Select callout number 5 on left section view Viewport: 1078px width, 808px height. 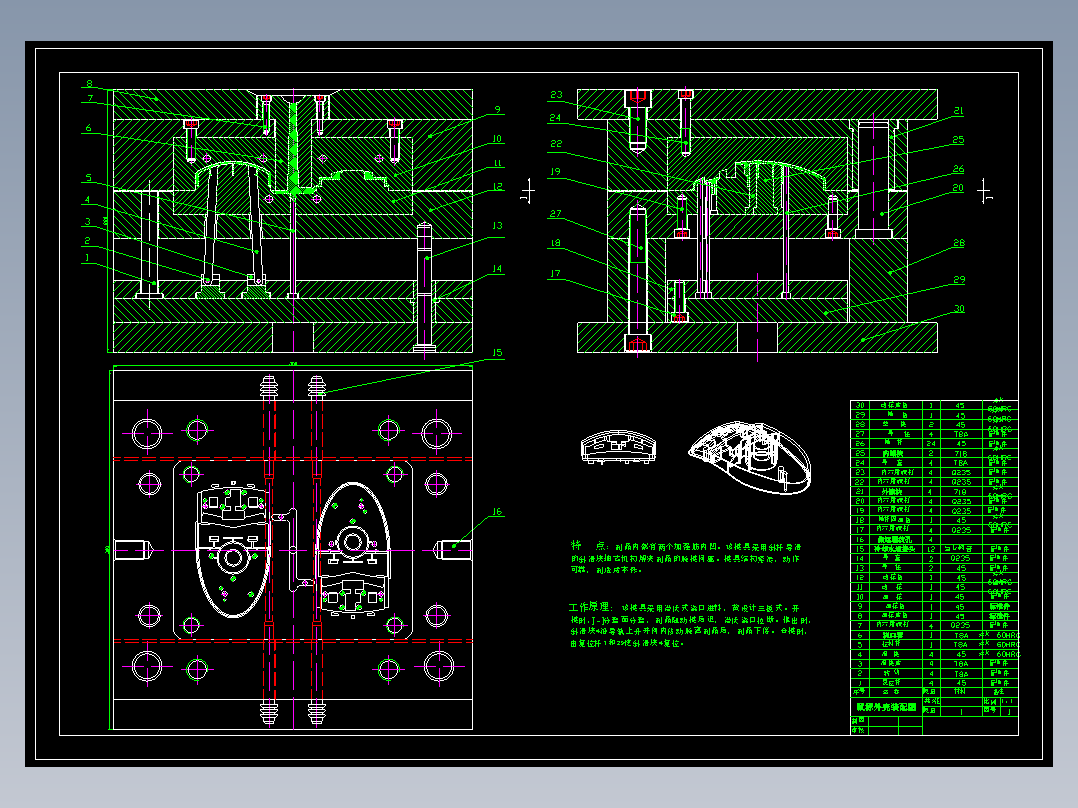coord(89,178)
